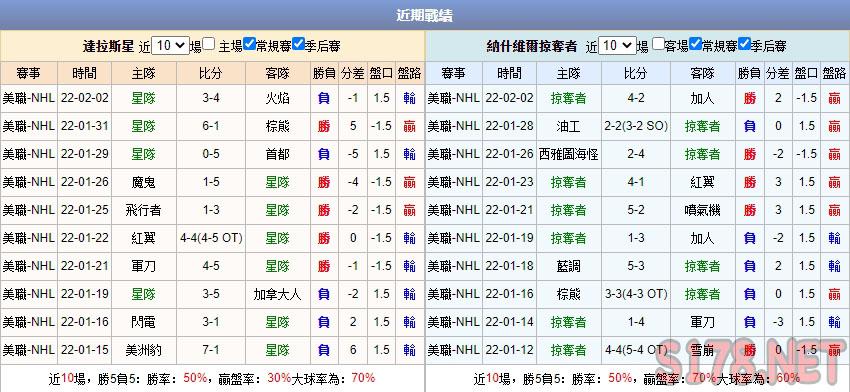Click the 3-3(4-3 OT) score cell
Image resolution: width=850 pixels, height=392 pixels.
636,294
